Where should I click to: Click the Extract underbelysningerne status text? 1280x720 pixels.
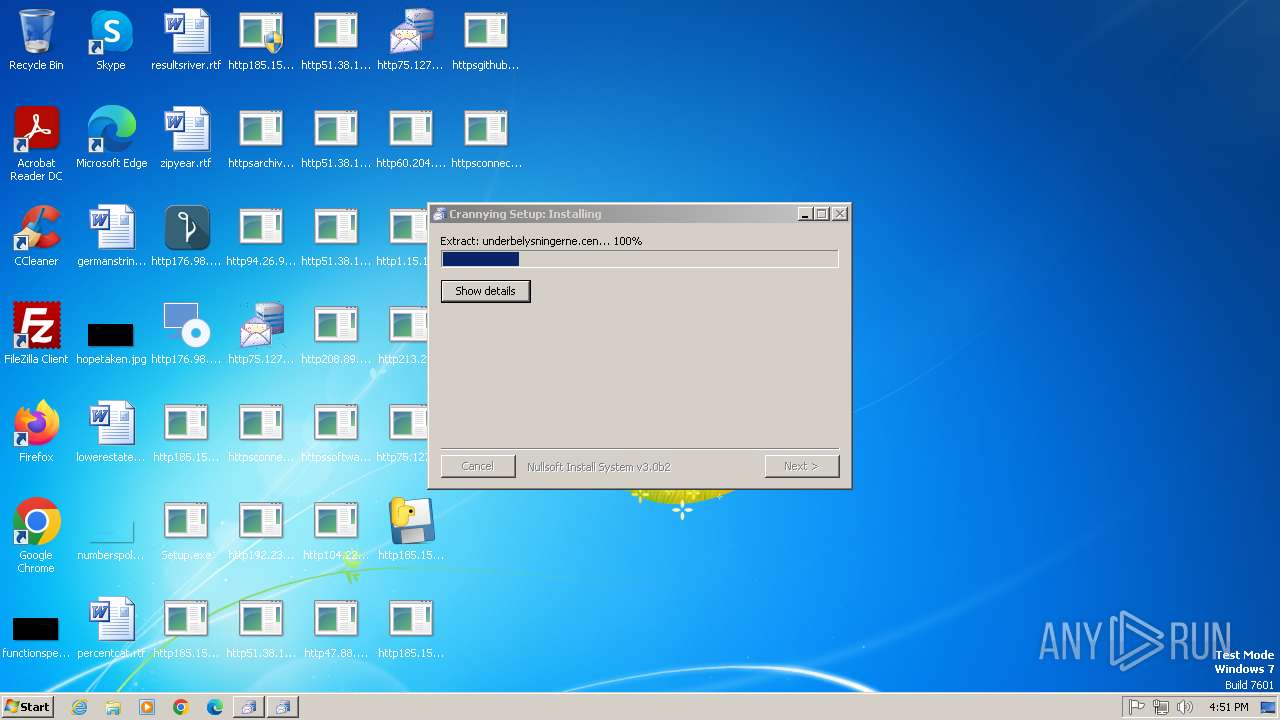coord(541,241)
